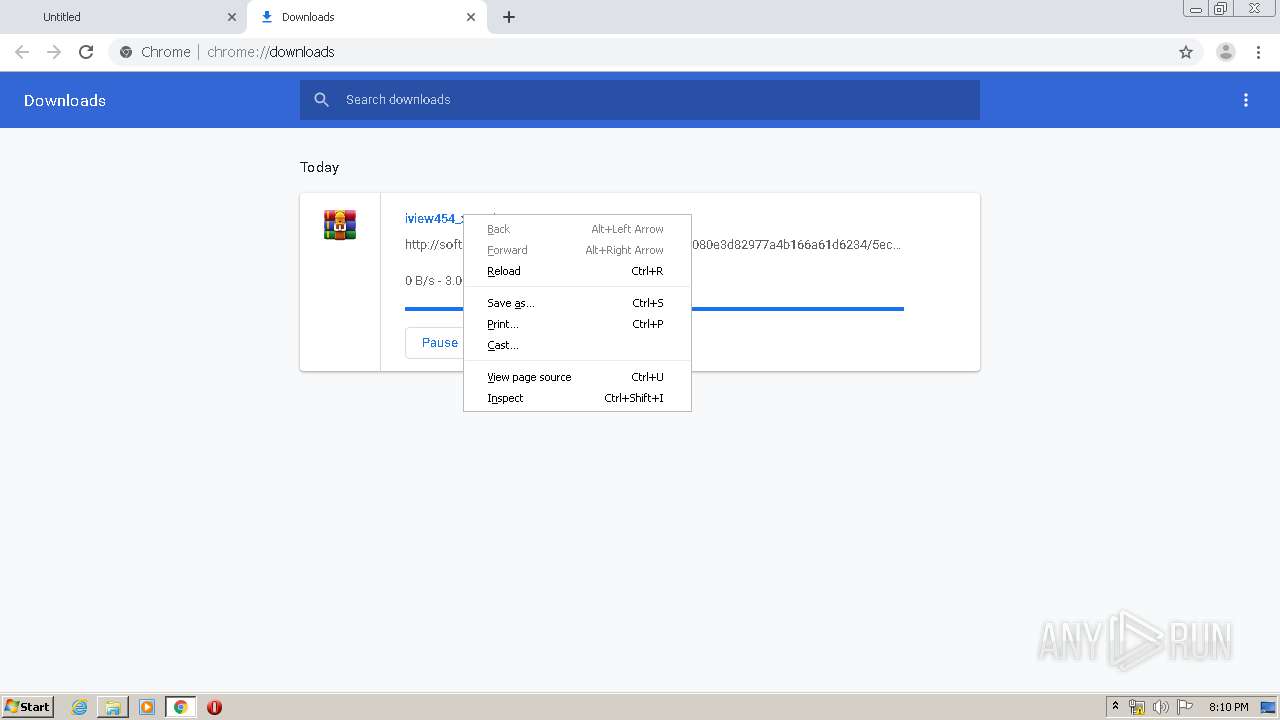Click the browser forward arrow
Image resolution: width=1280 pixels, height=720 pixels.
[54, 52]
